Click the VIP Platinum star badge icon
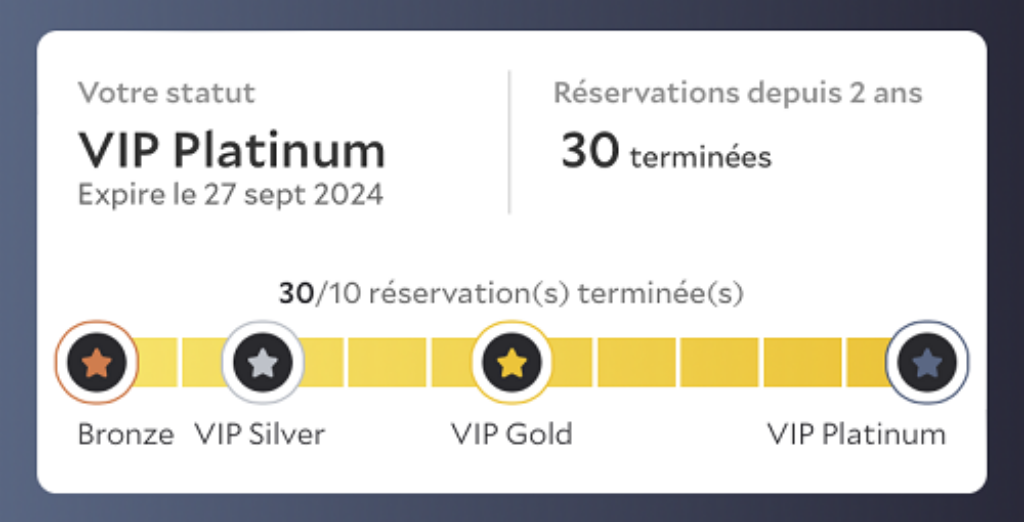Screen dimensions: 1024x522 pyautogui.click(x=927, y=362)
